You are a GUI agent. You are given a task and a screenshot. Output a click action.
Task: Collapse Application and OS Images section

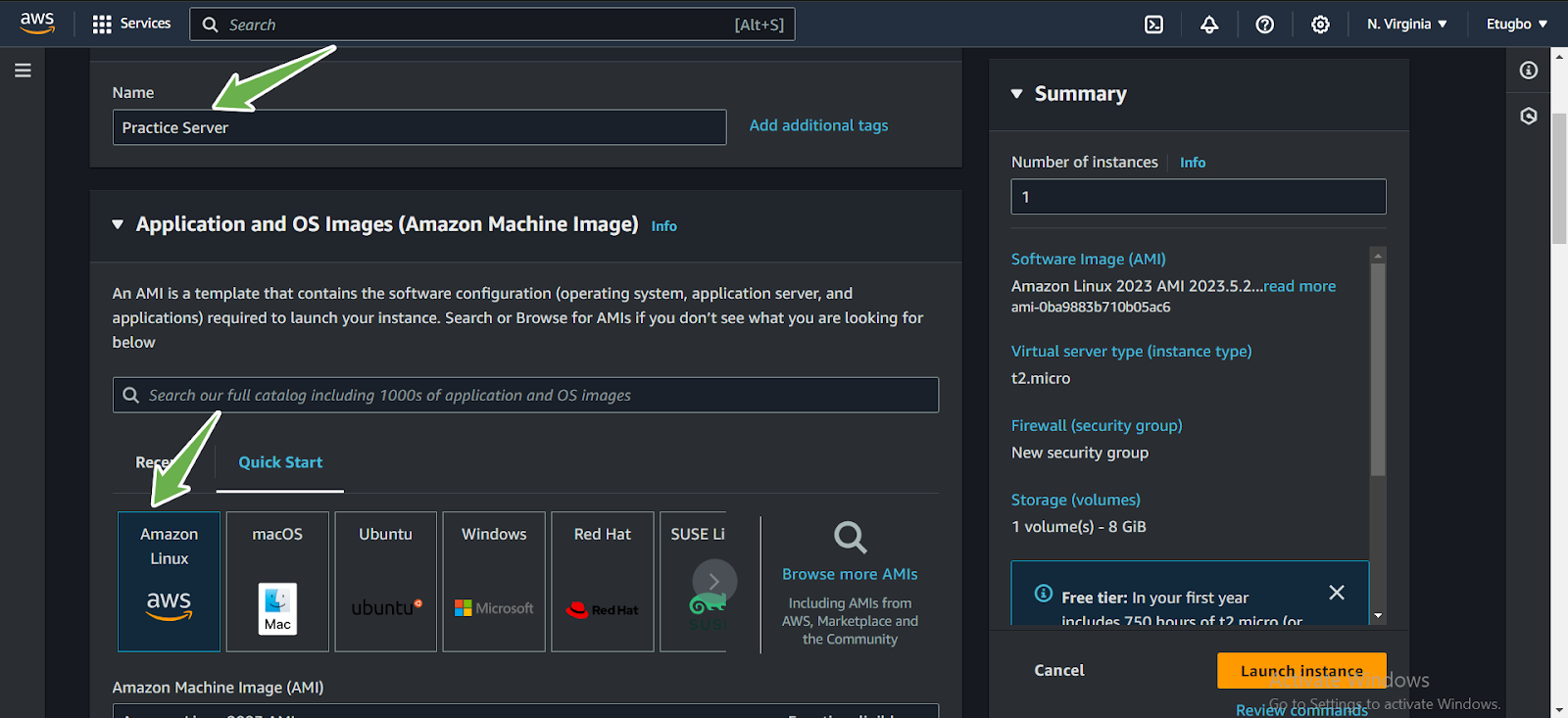point(118,224)
